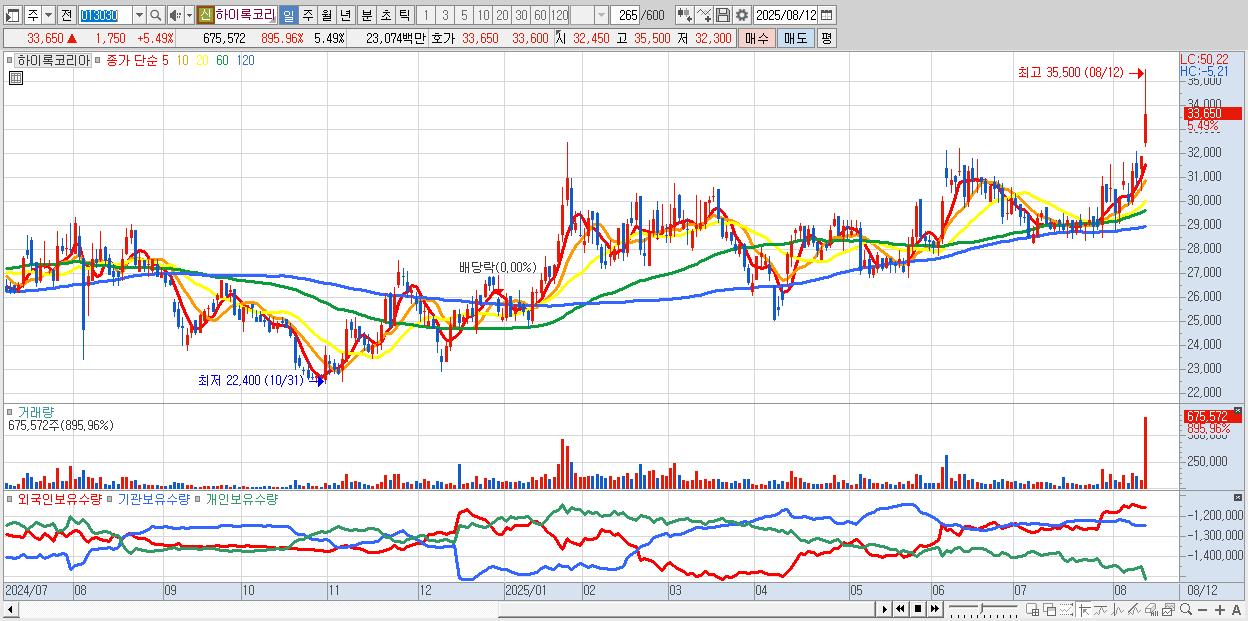Click the yellow 20 moving average label

point(202,61)
